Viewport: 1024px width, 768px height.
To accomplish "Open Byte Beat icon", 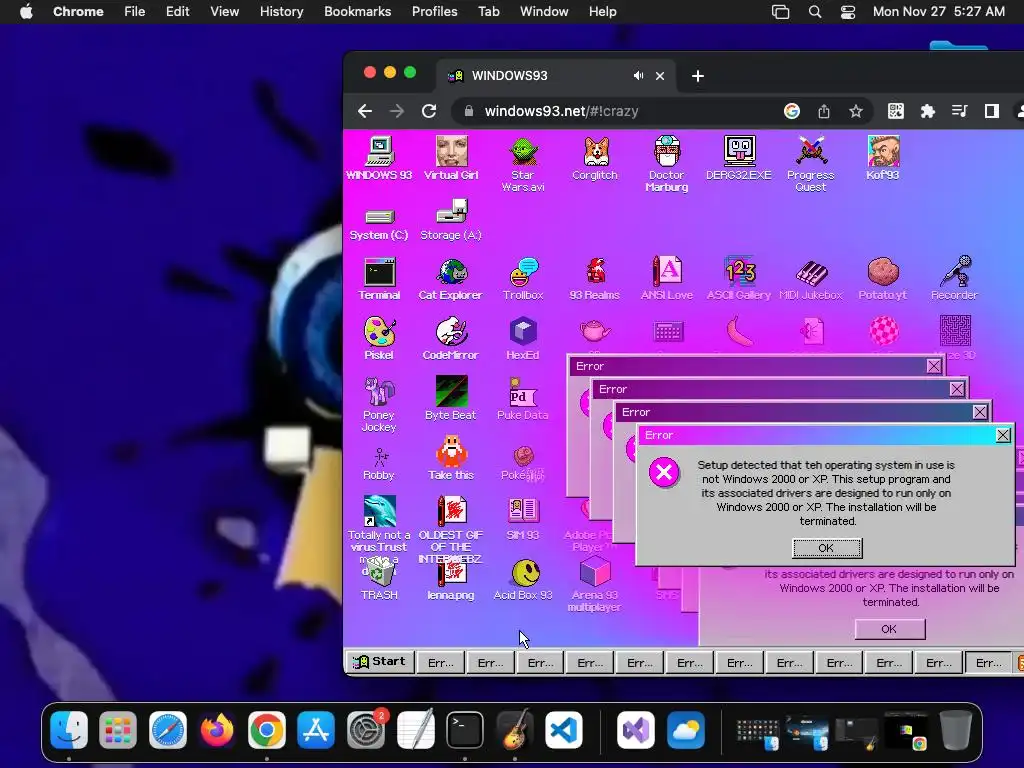I will pos(451,398).
